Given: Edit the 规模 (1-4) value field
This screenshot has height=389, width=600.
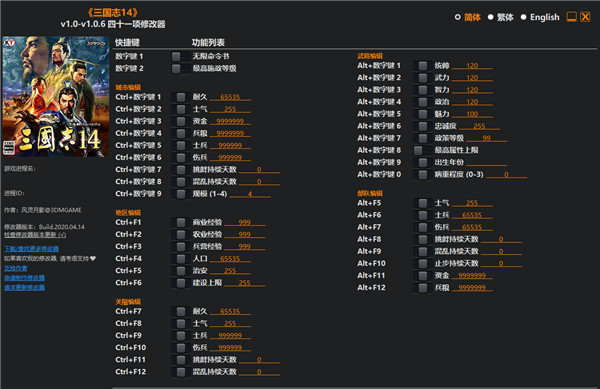Looking at the screenshot, I should 250,194.
